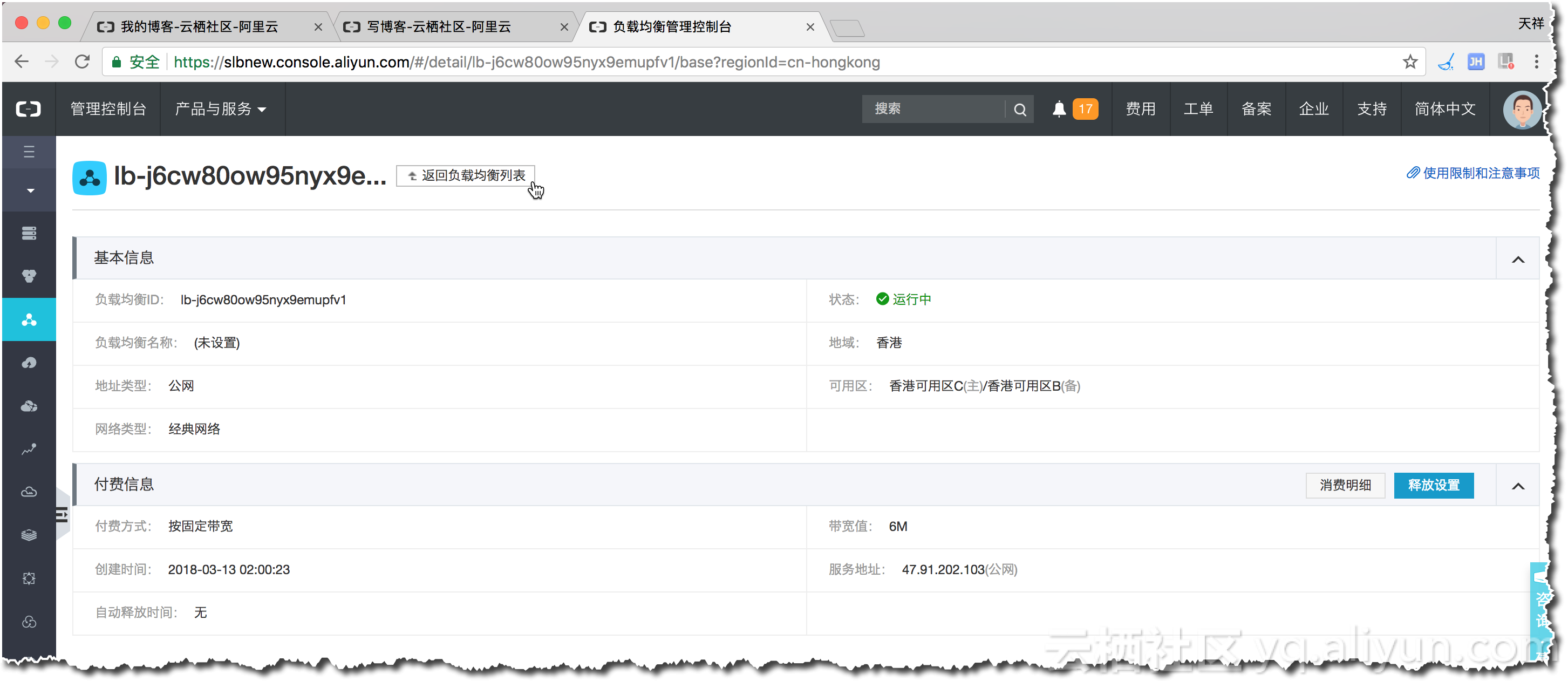This screenshot has width=1568, height=681.
Task: Toggle the side panel collapse handle
Action: coord(62,515)
